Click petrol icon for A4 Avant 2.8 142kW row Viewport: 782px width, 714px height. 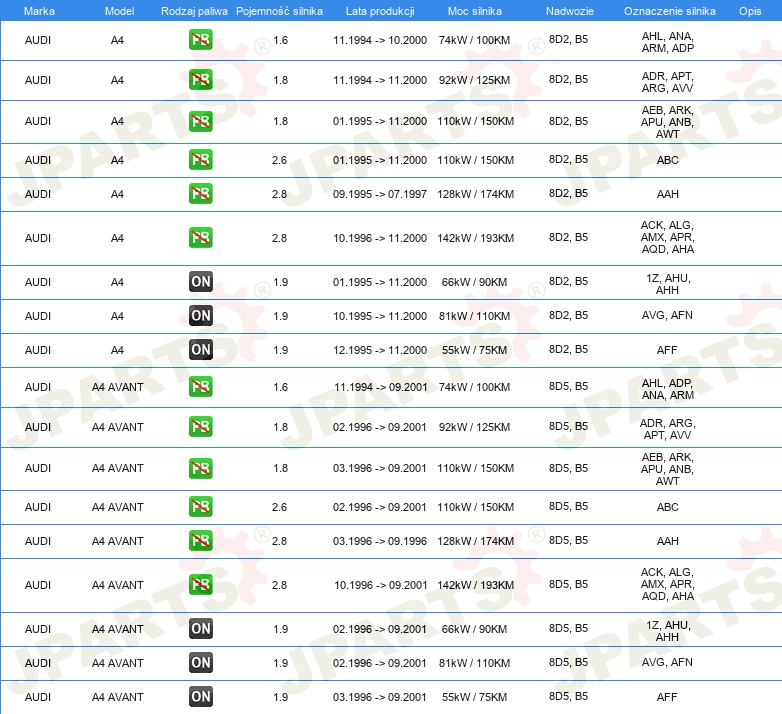(200, 584)
